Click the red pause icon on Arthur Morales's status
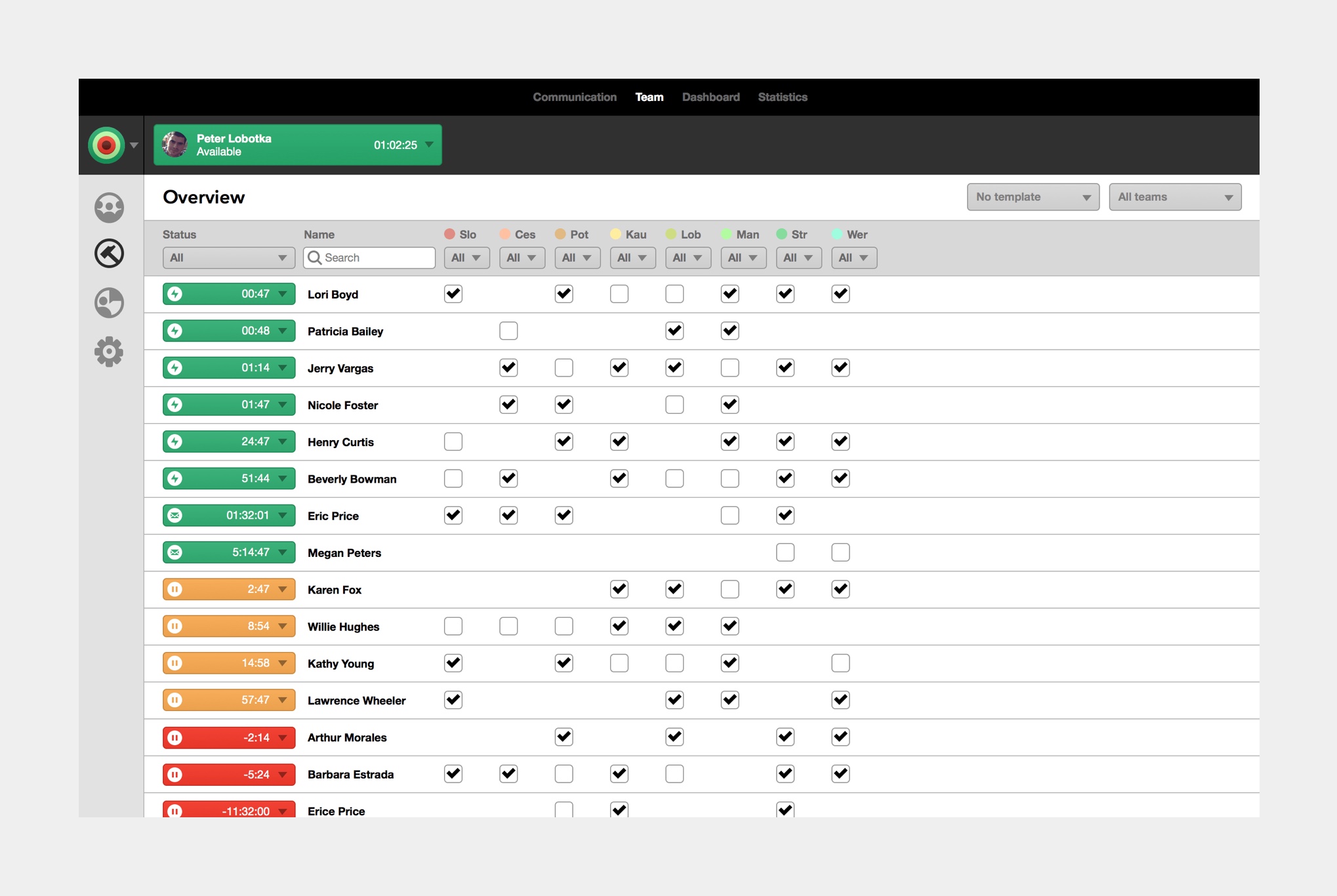Image resolution: width=1337 pixels, height=896 pixels. [175, 737]
